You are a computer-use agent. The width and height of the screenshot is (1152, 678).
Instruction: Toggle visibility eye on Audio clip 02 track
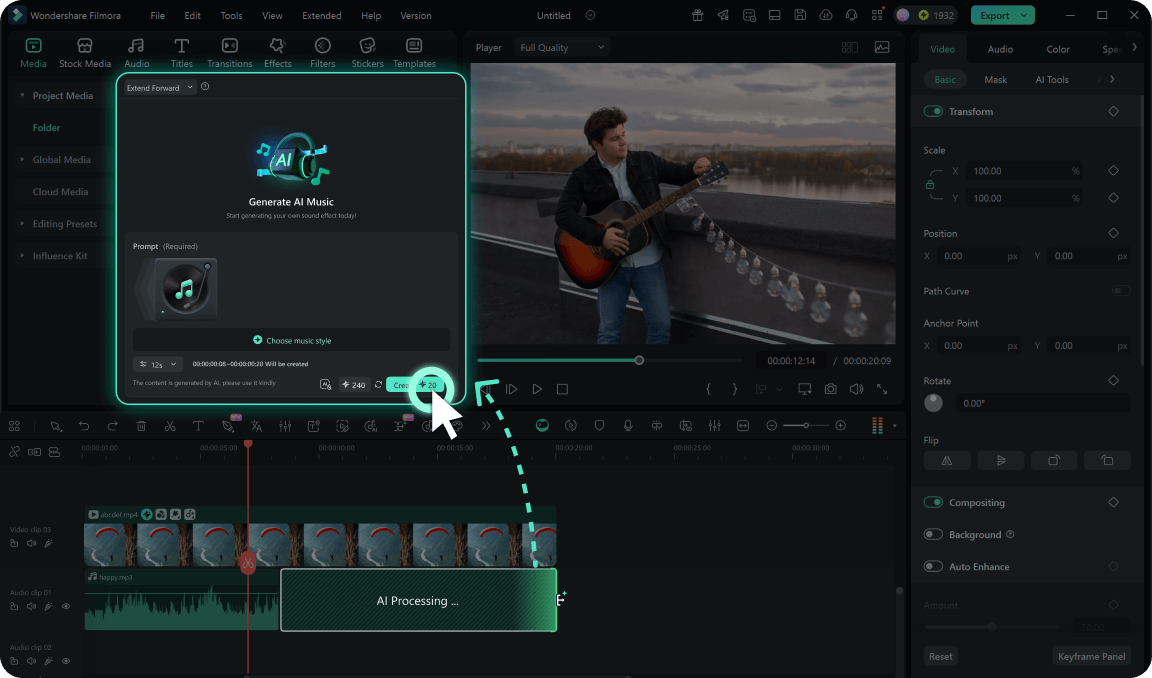click(66, 661)
